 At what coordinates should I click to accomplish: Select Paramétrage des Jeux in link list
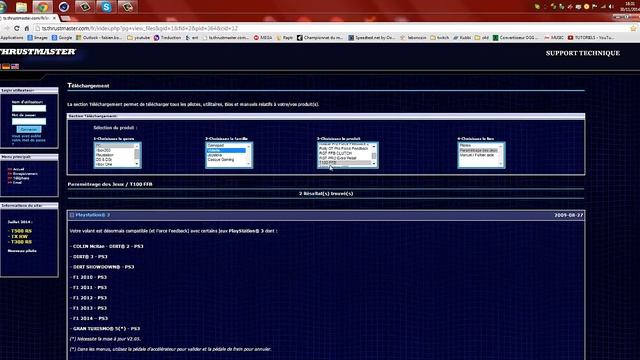(x=478, y=150)
